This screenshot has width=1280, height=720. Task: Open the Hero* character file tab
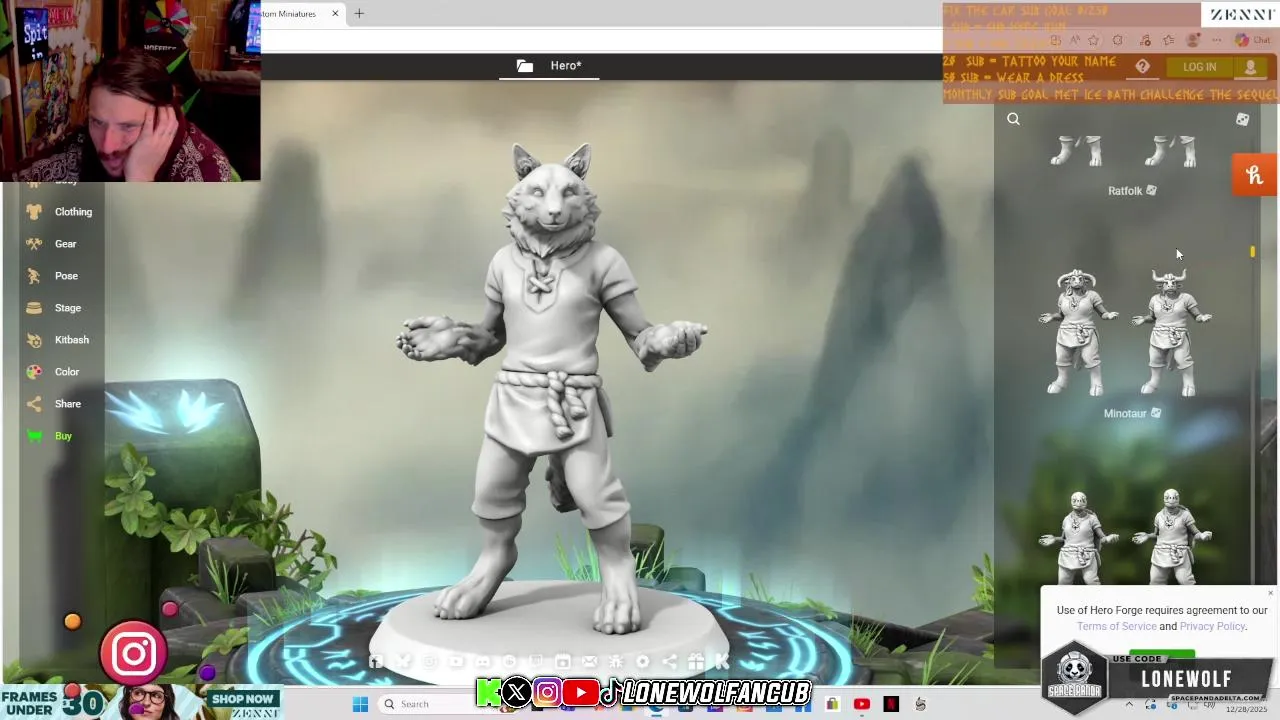(550, 66)
